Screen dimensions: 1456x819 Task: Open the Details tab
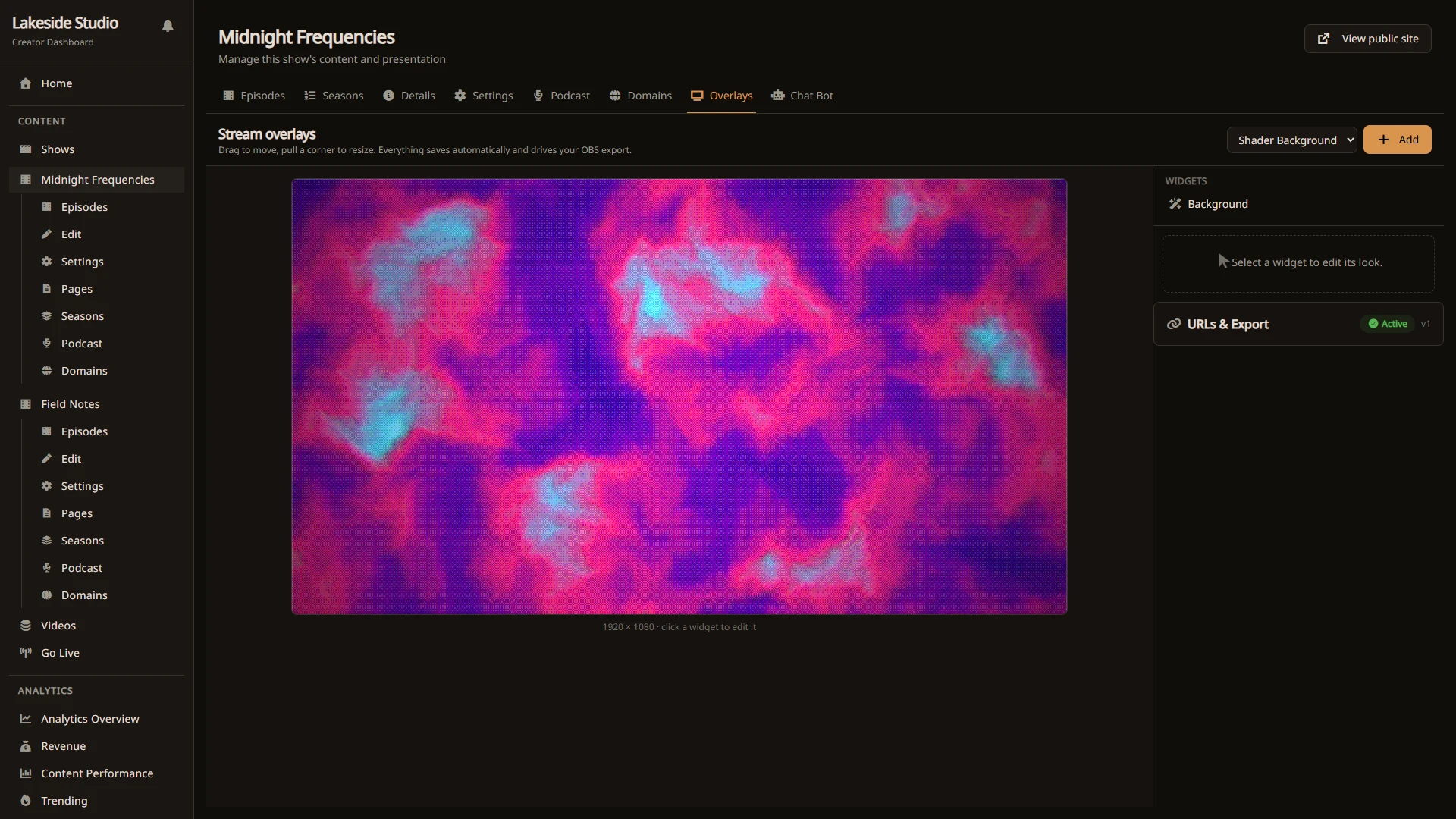pos(409,96)
